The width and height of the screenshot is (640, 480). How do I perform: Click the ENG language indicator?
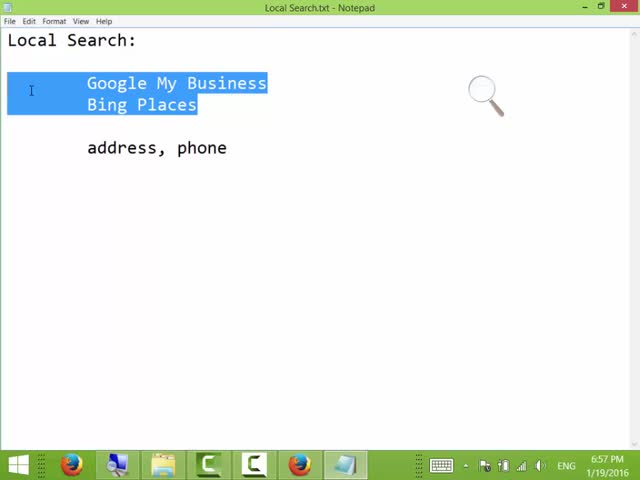tap(566, 466)
